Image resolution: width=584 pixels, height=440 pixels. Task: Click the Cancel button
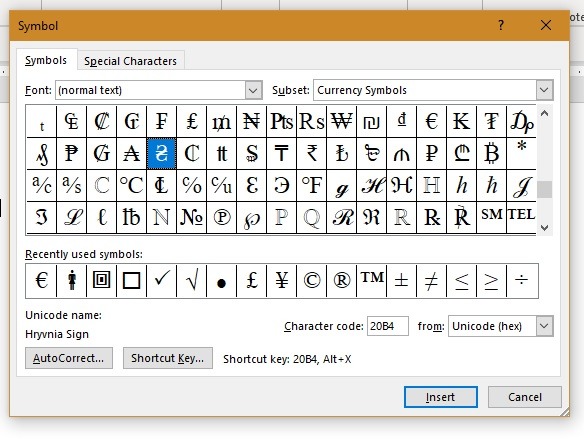pos(525,397)
